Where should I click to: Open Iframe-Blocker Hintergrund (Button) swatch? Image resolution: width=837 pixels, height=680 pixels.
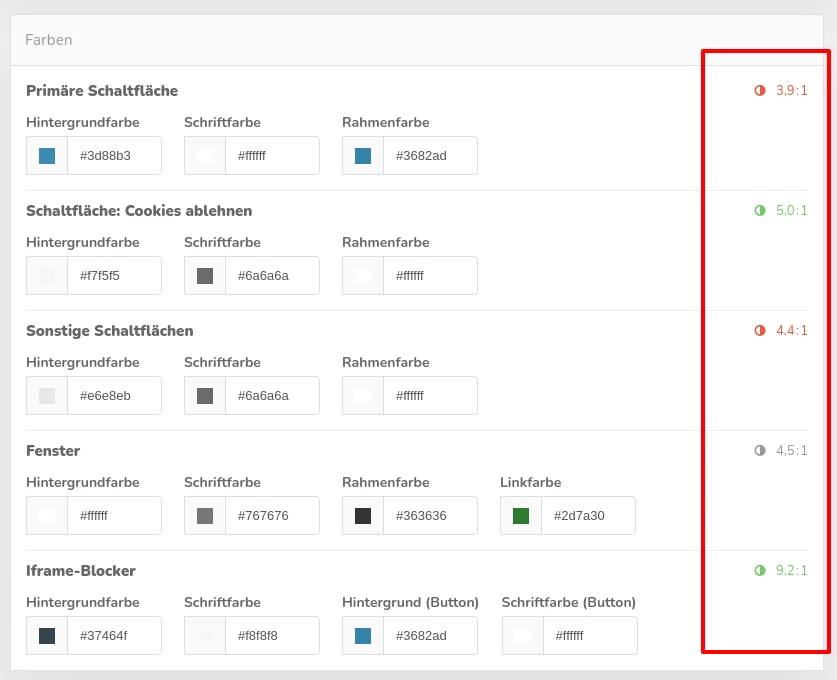point(363,636)
